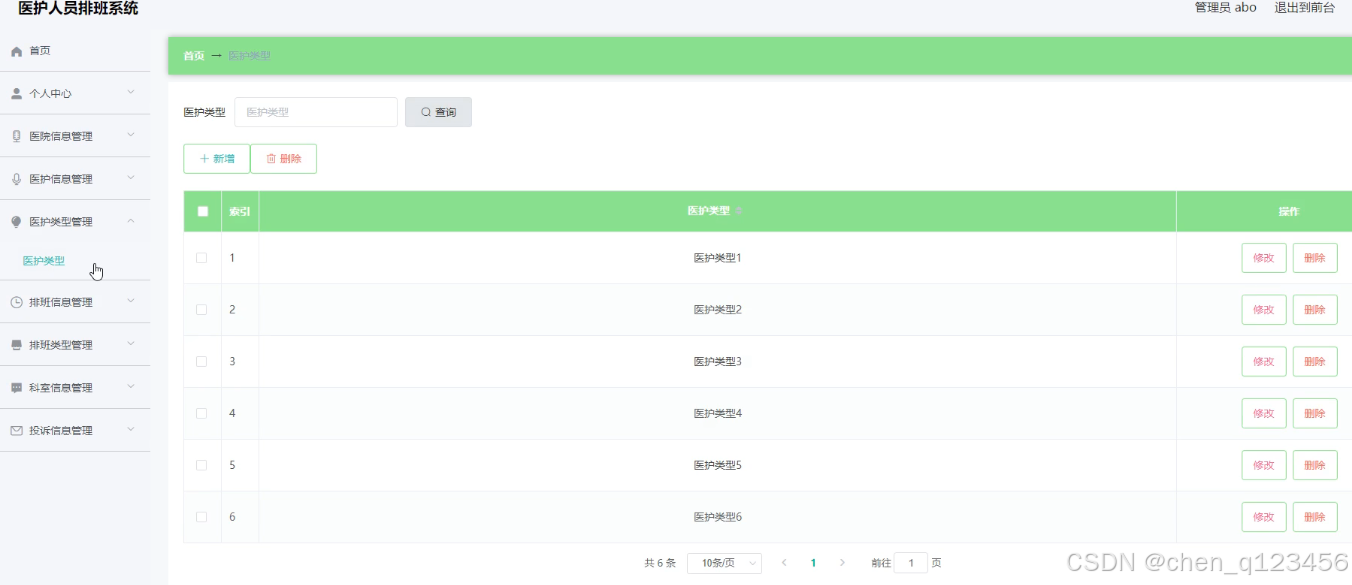Select the 医护类型 submenu item
Image resolution: width=1352 pixels, height=585 pixels.
(75, 261)
